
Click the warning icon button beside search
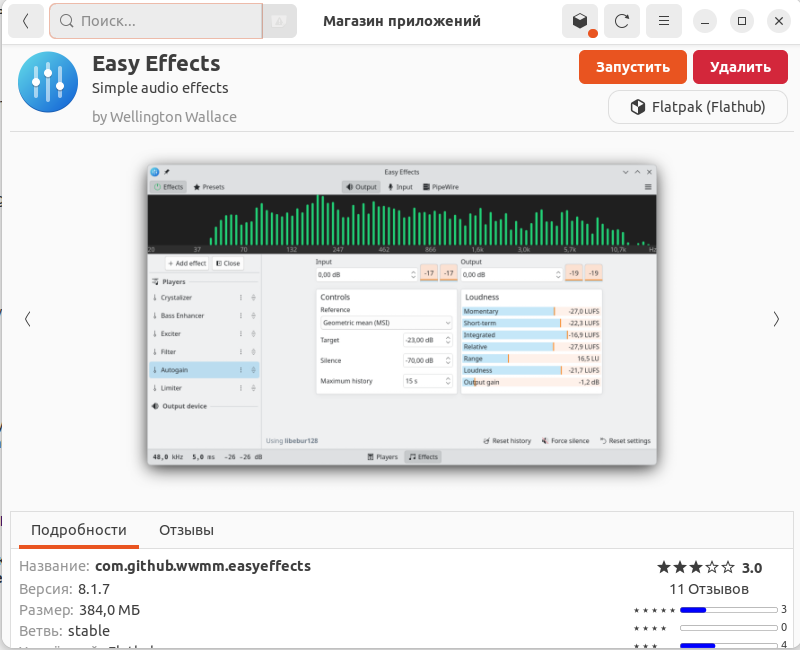pos(279,21)
